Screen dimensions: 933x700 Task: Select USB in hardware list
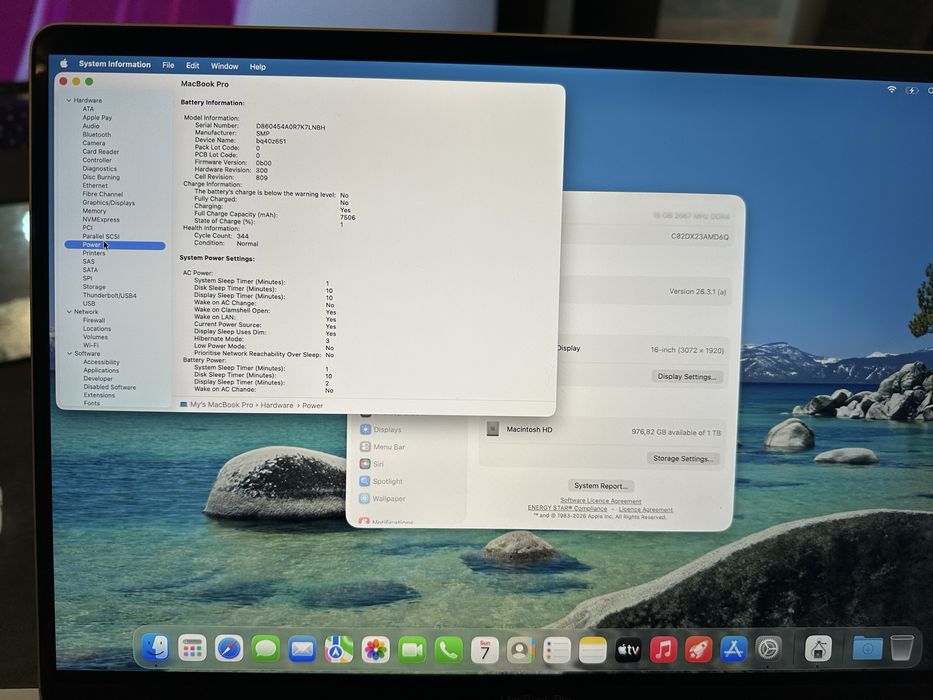89,303
